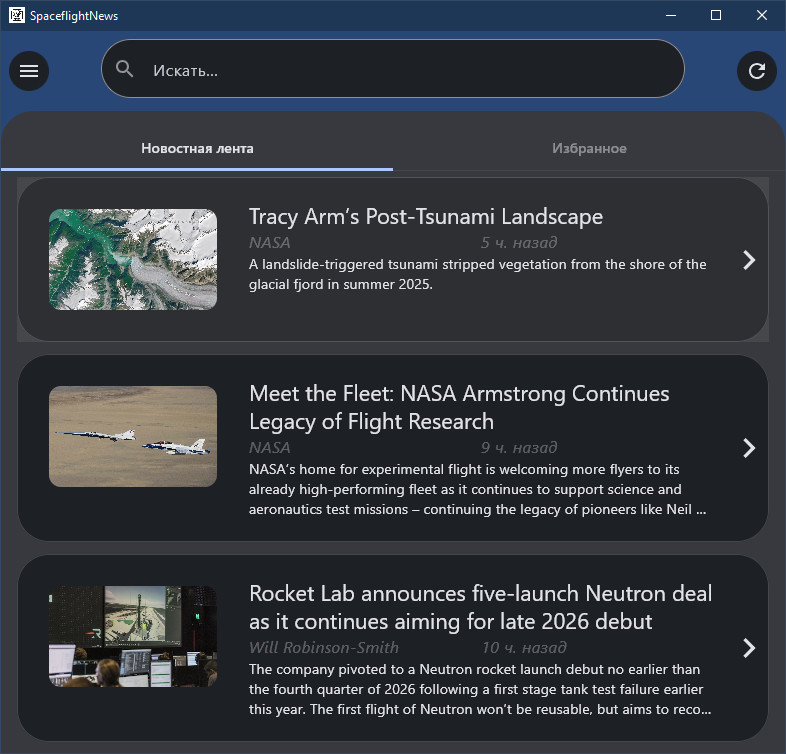Open Meet the Fleet article chevron arrow
Viewport: 786px width, 754px height.
click(x=749, y=448)
